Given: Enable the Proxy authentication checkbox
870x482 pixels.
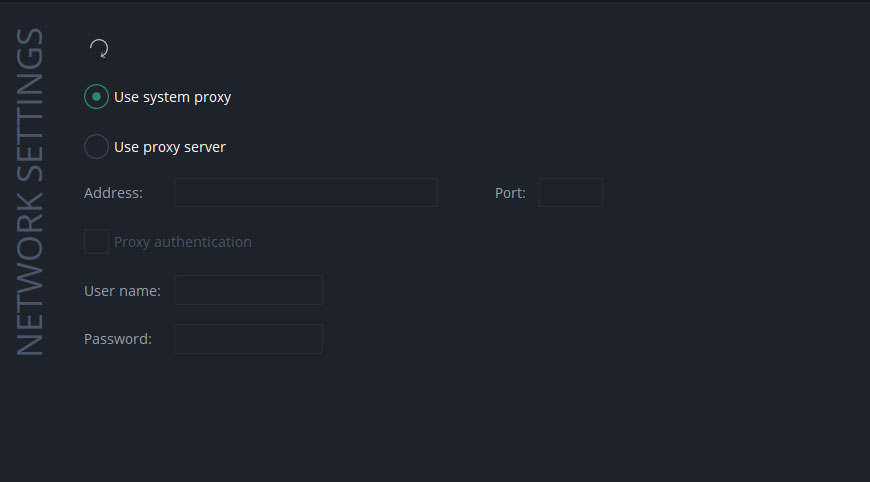Looking at the screenshot, I should [96, 242].
